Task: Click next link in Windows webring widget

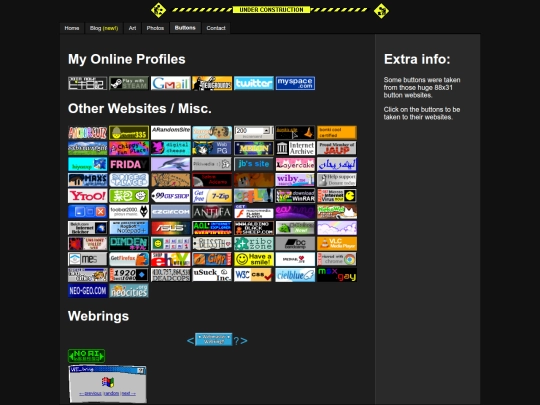Action: 128,394
